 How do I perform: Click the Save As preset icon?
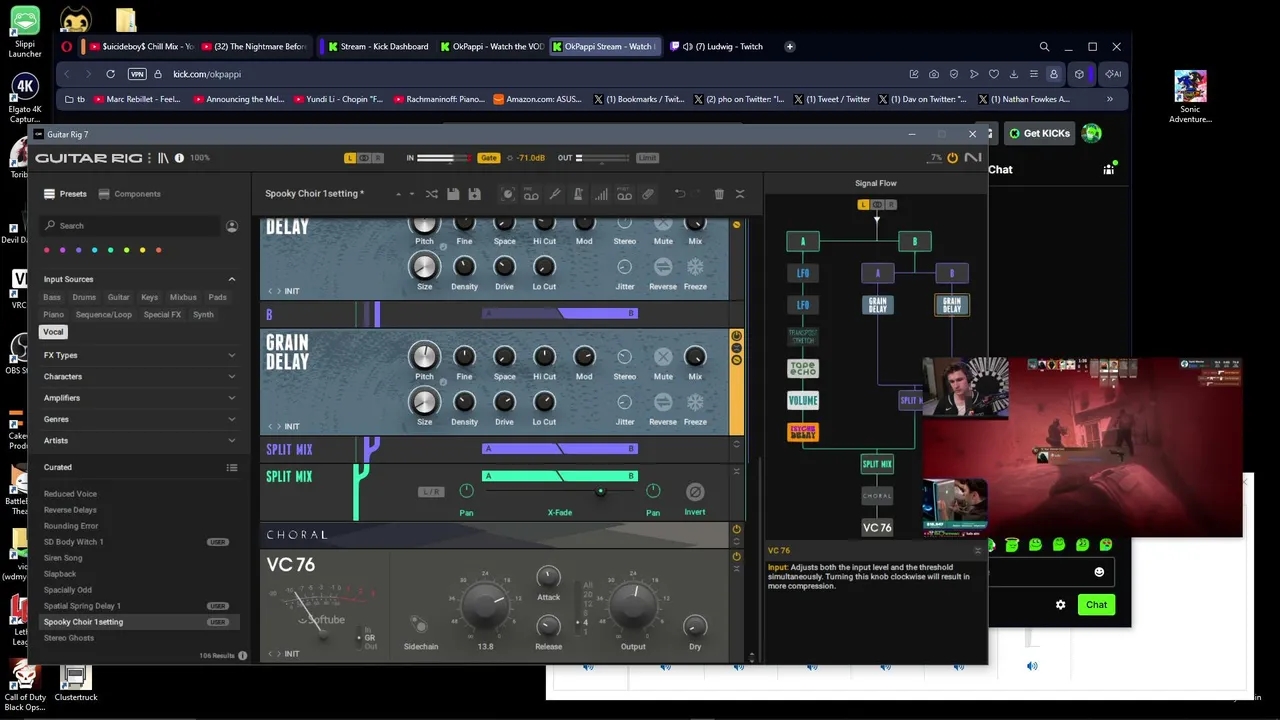click(x=475, y=194)
